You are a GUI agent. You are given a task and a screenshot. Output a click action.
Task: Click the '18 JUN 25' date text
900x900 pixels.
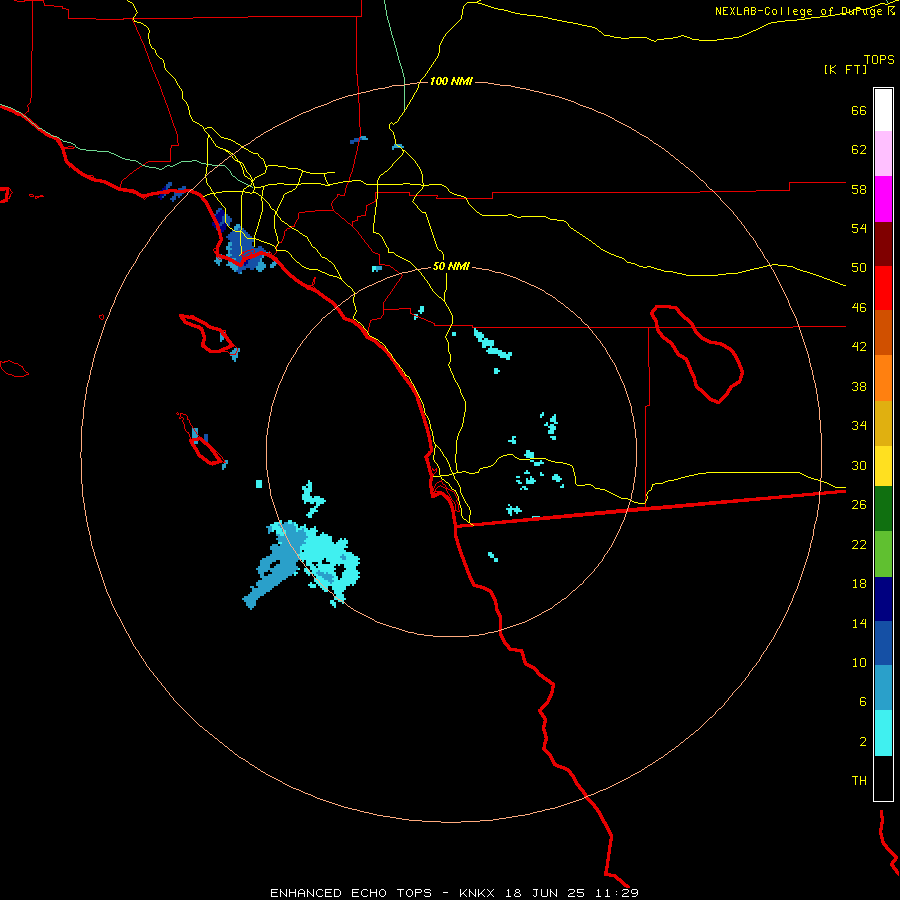(x=545, y=893)
